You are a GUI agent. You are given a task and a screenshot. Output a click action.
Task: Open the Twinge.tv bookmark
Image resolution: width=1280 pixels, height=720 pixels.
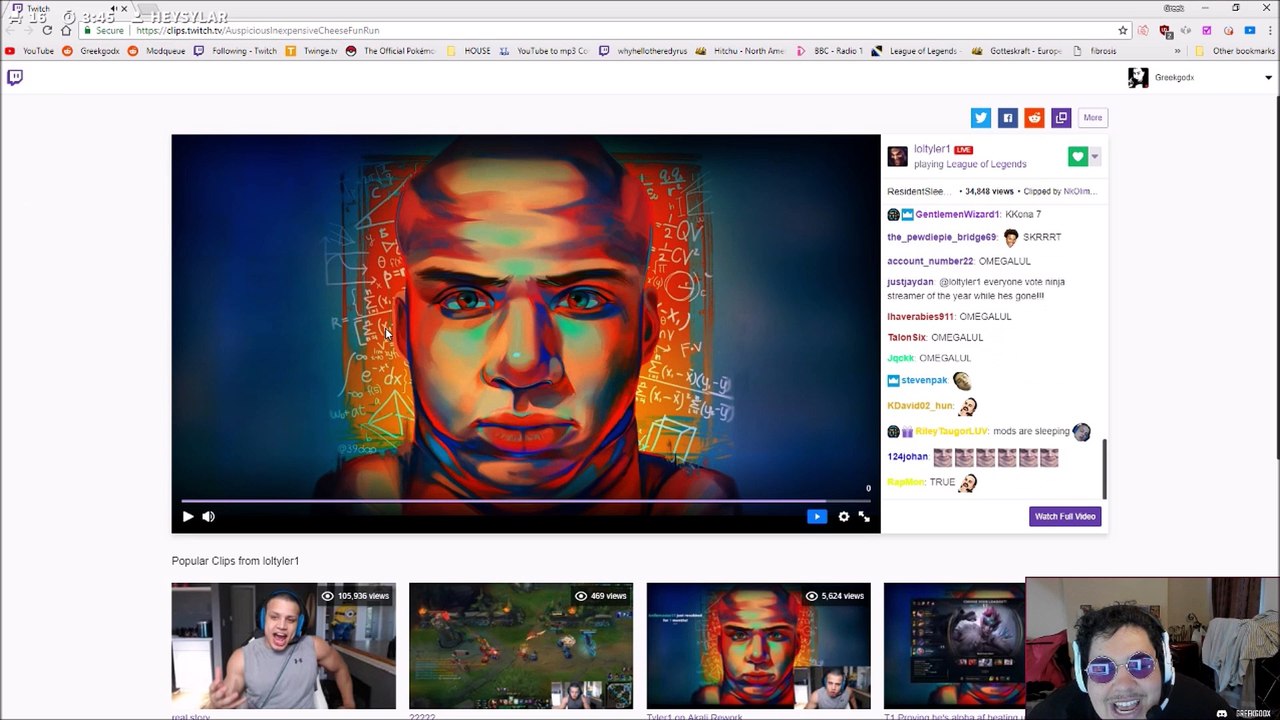click(x=312, y=51)
